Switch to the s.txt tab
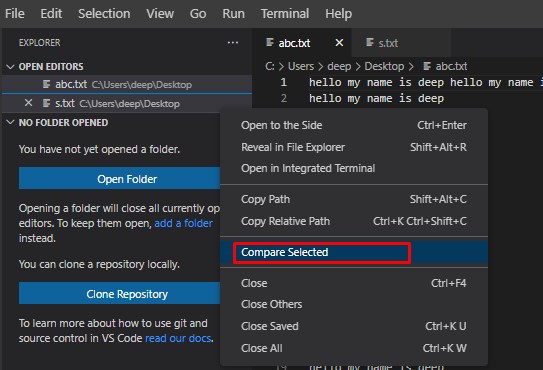Image resolution: width=543 pixels, height=370 pixels. coord(401,43)
